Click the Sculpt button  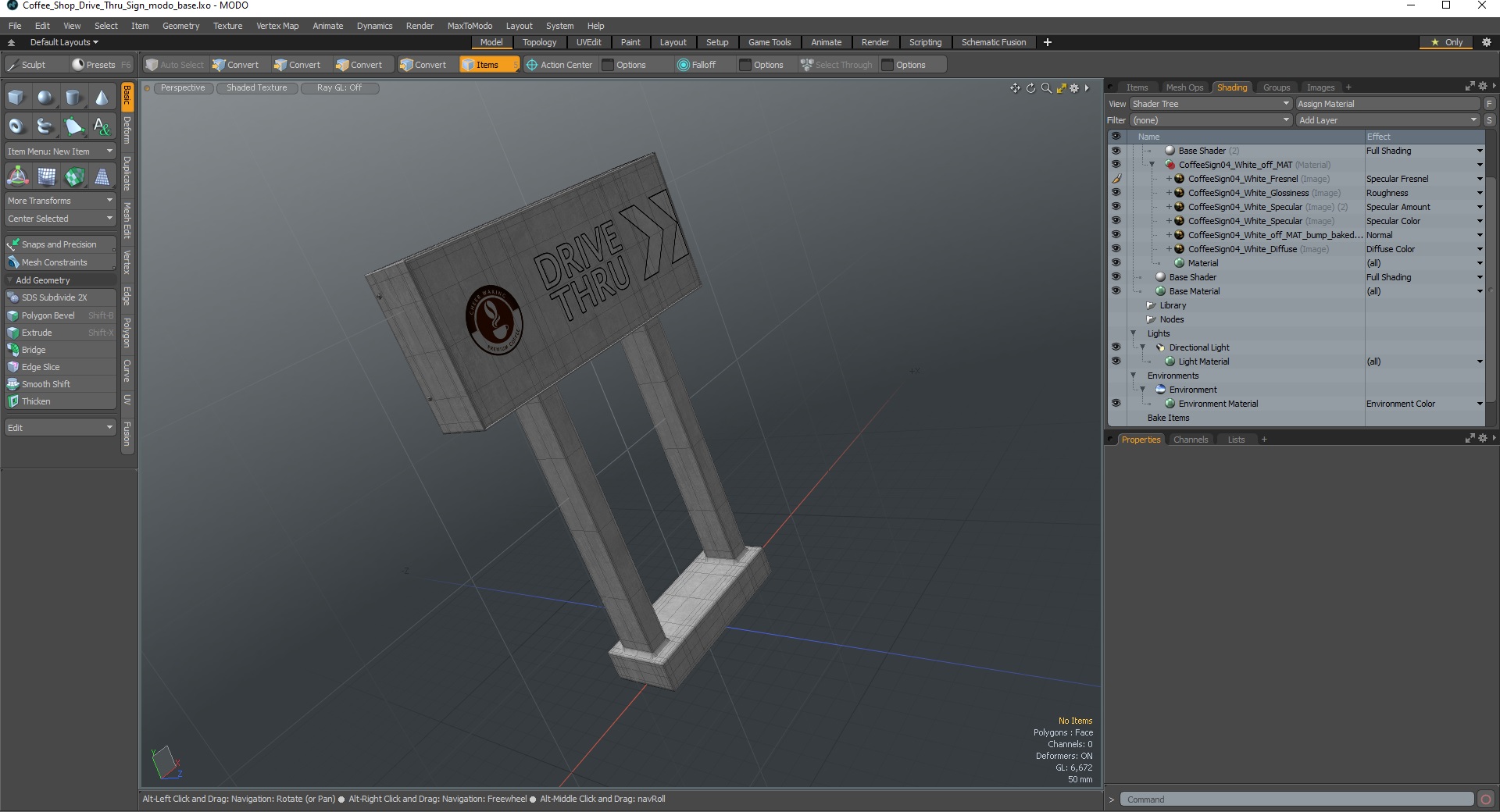(x=34, y=65)
